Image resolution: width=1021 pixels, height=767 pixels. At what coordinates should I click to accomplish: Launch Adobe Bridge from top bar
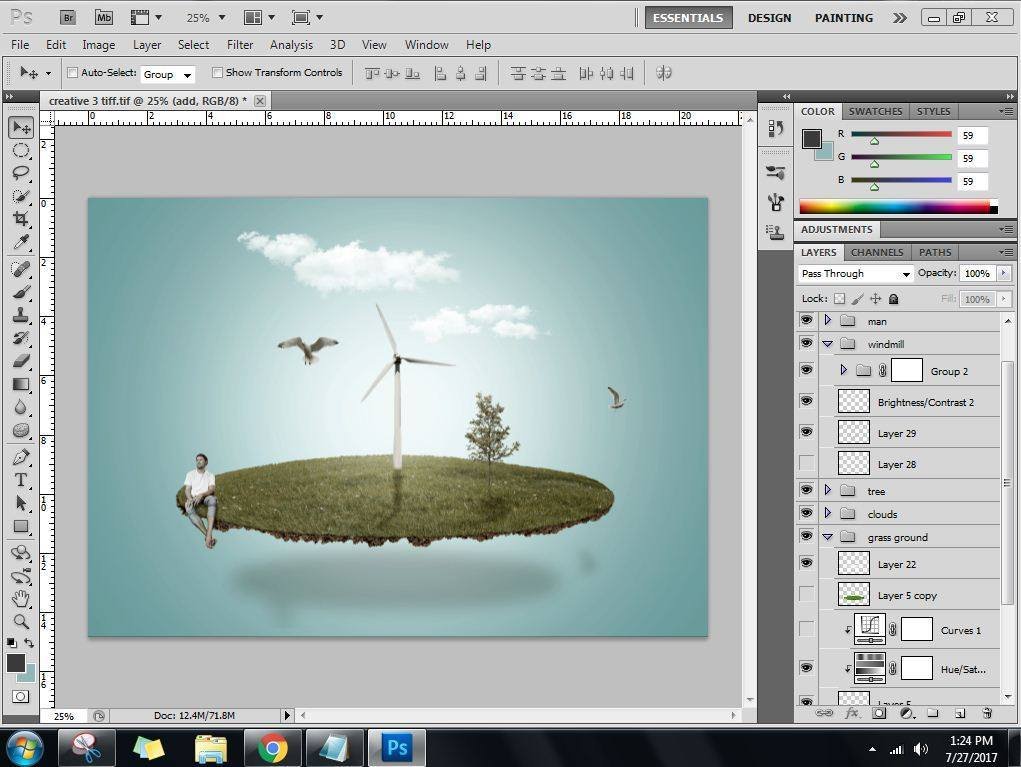68,18
